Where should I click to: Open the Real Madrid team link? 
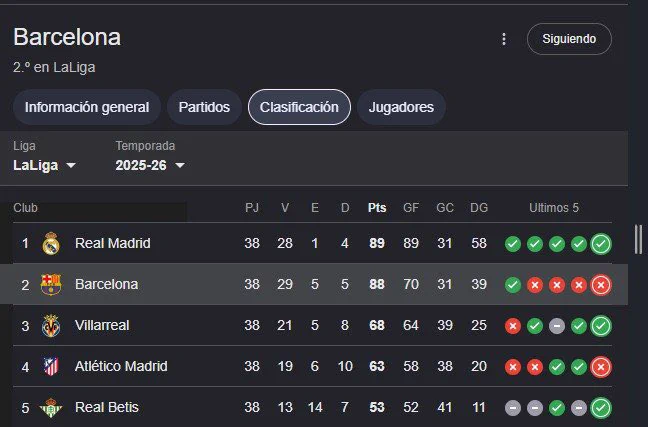click(113, 243)
